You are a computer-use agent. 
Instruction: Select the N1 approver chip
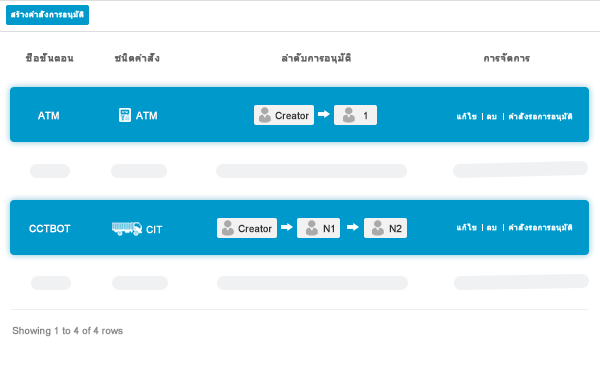pyautogui.click(x=318, y=228)
